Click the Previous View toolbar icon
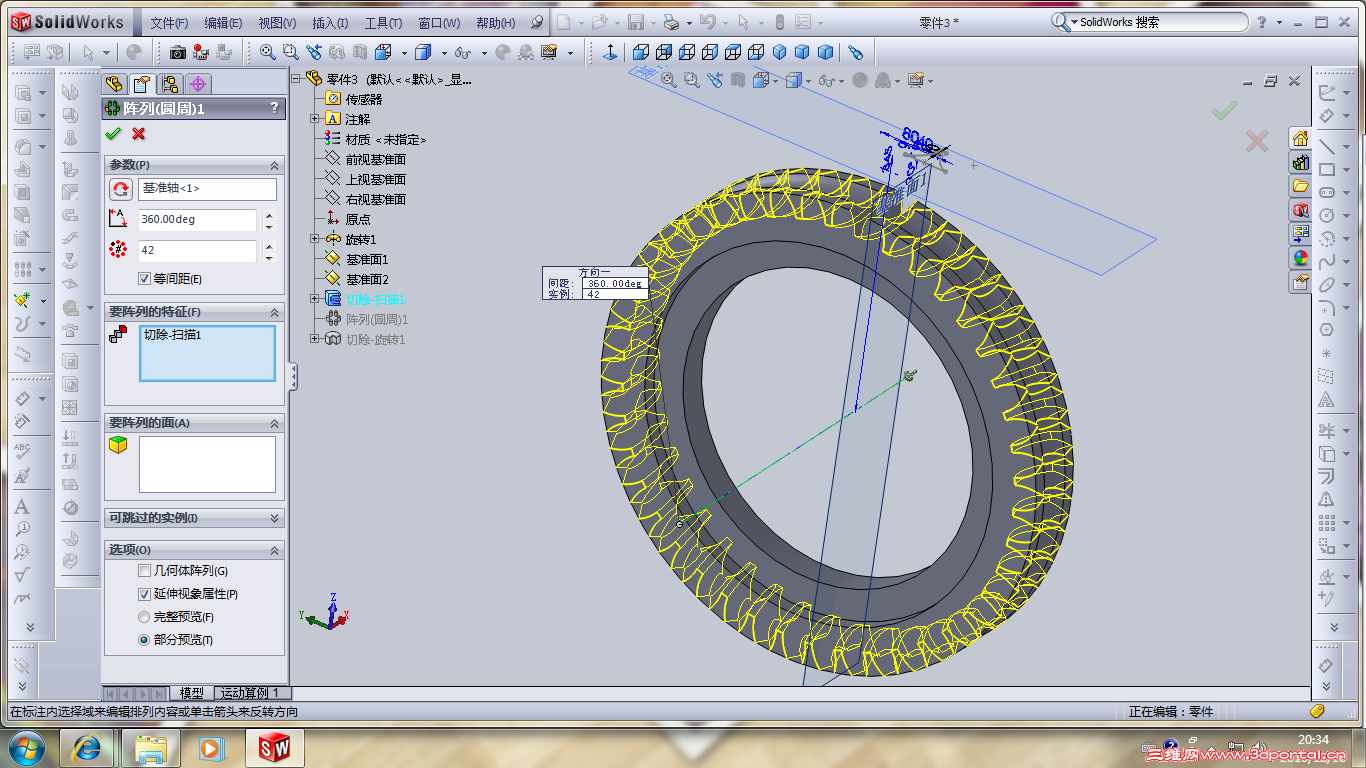 tap(314, 52)
